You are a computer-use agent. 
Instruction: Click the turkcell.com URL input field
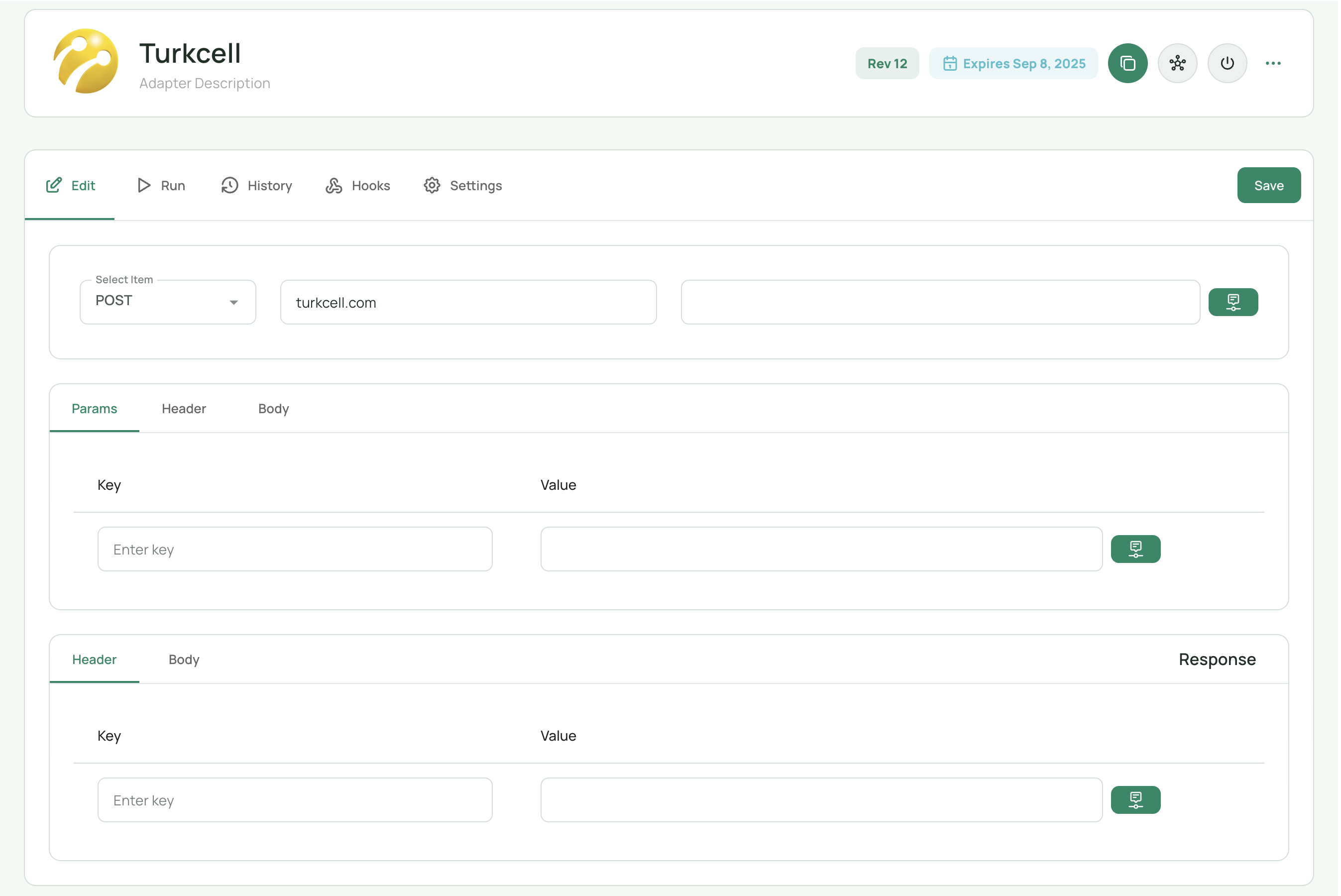point(468,302)
